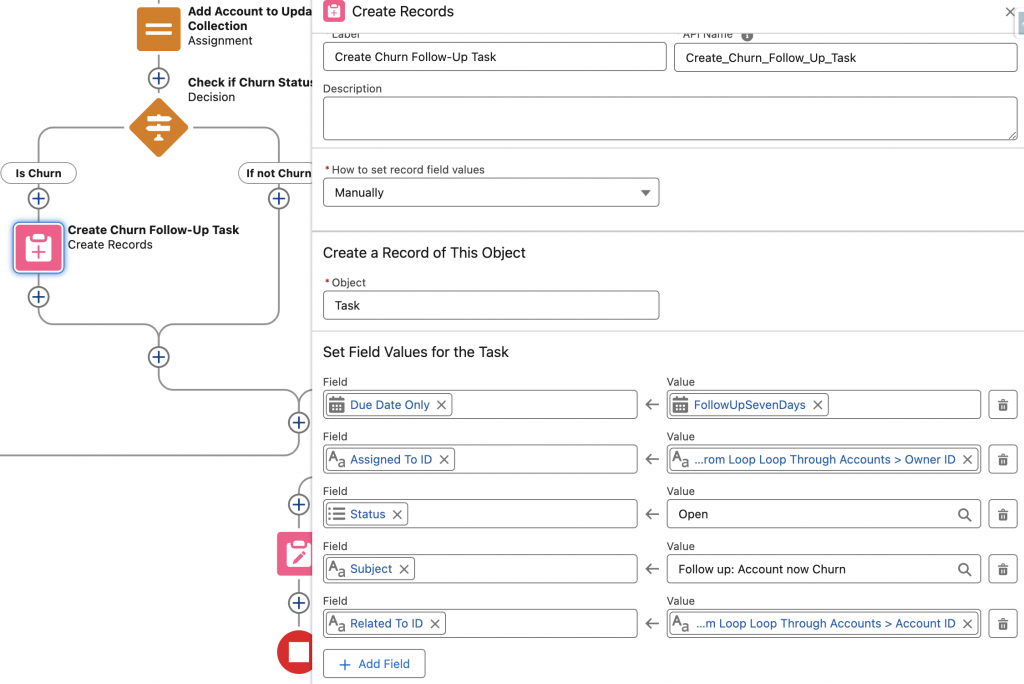
Task: Clear the FollowUpSevenDays value pill
Action: 817,405
